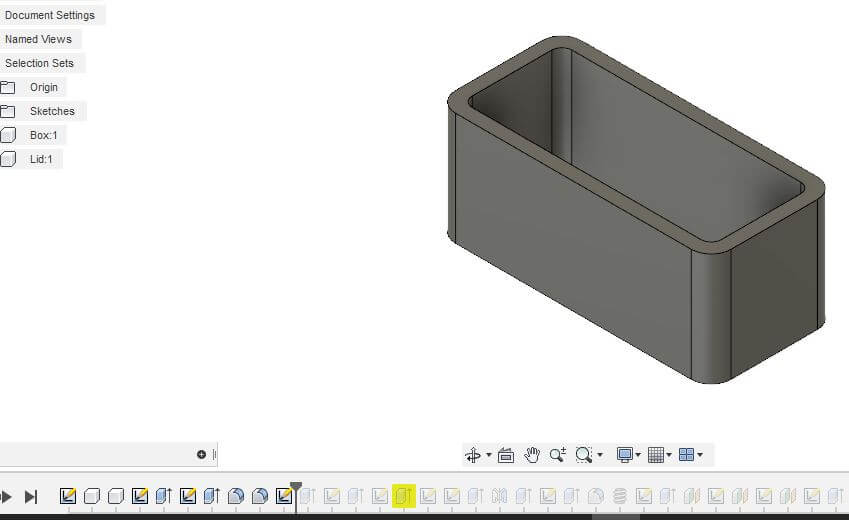Add a comment with the plus icon
849x520 pixels.
coord(201,454)
